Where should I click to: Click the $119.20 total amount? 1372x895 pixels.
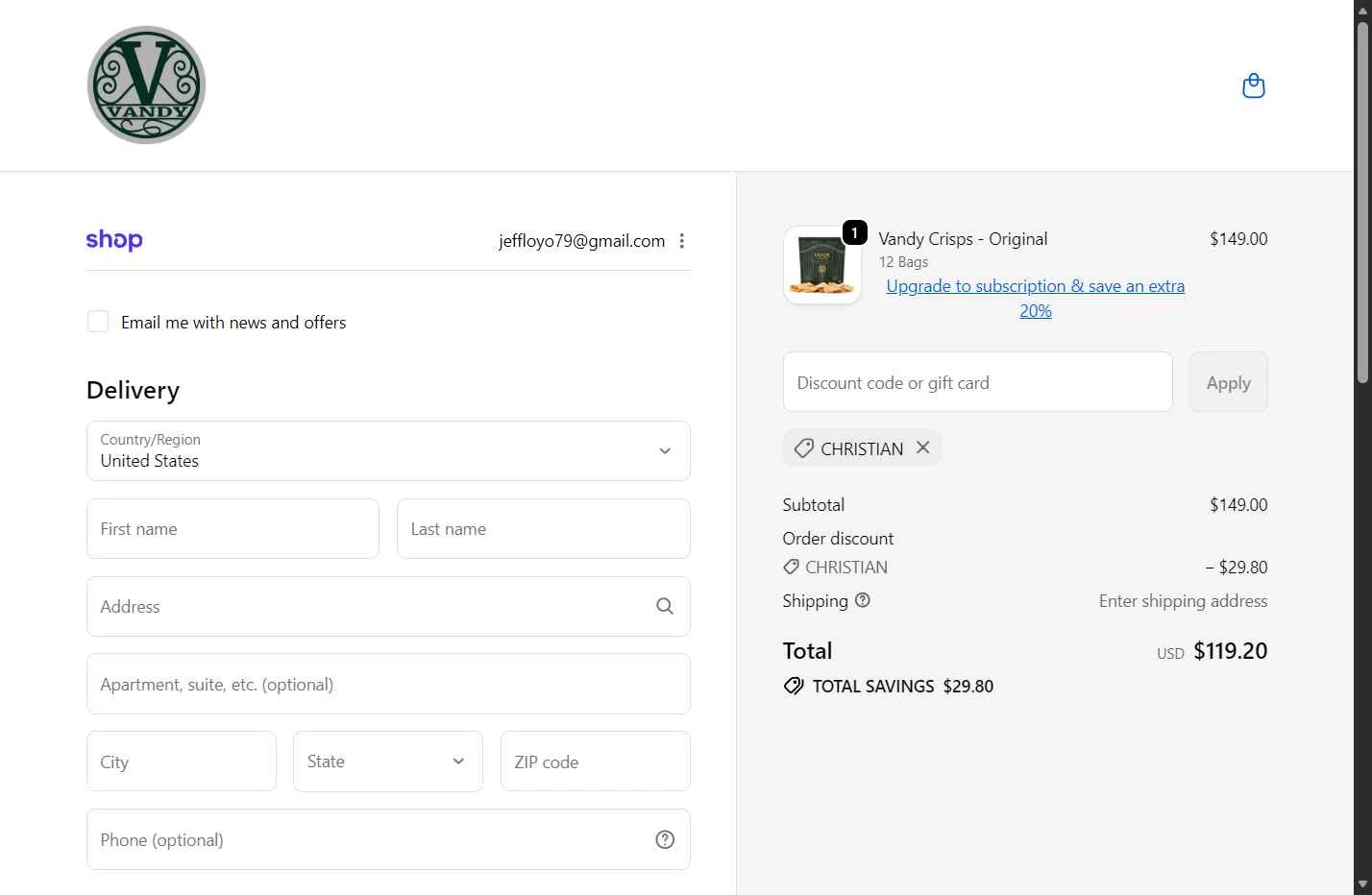pos(1230,651)
